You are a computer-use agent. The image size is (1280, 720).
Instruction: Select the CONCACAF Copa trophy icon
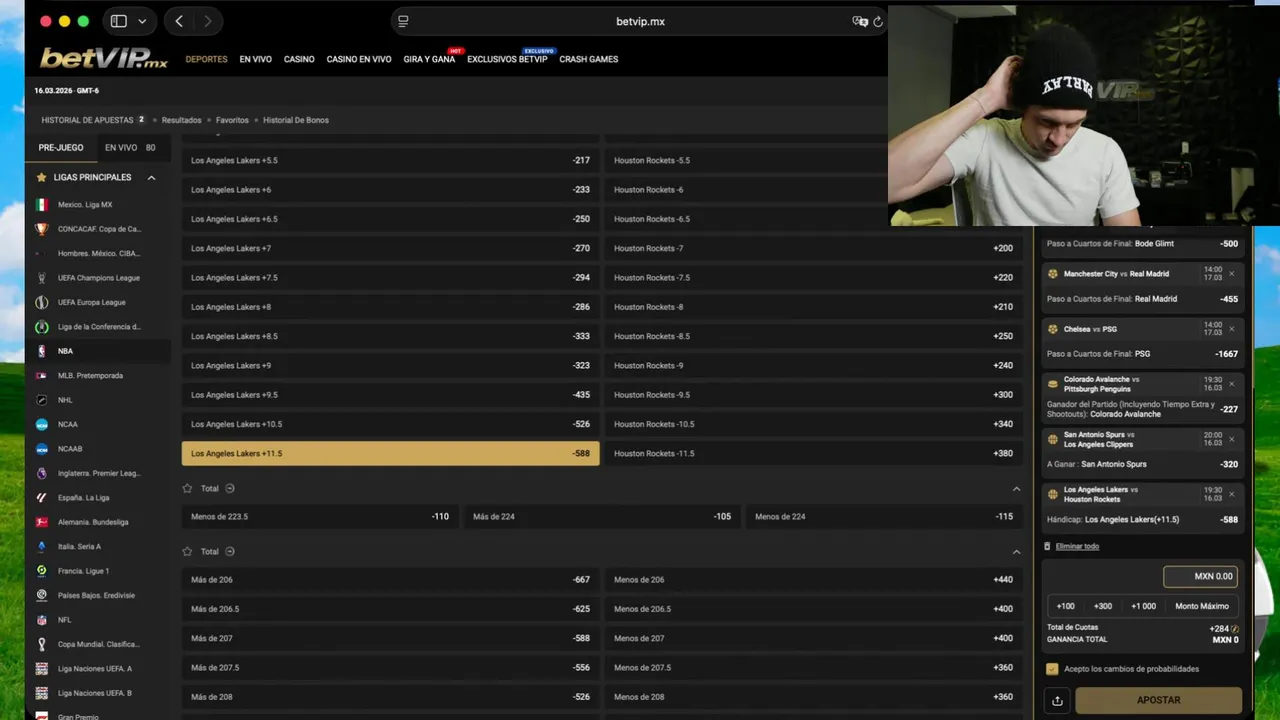[41, 229]
